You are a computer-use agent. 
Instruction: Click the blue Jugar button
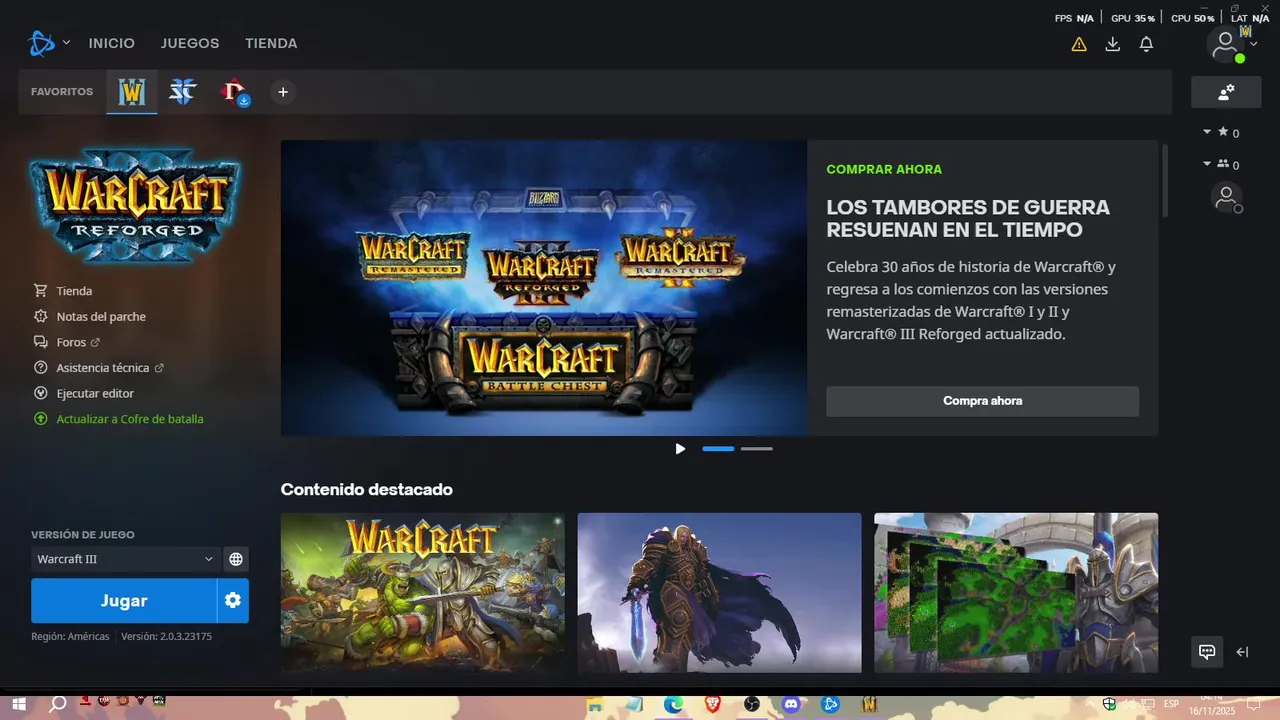point(124,600)
